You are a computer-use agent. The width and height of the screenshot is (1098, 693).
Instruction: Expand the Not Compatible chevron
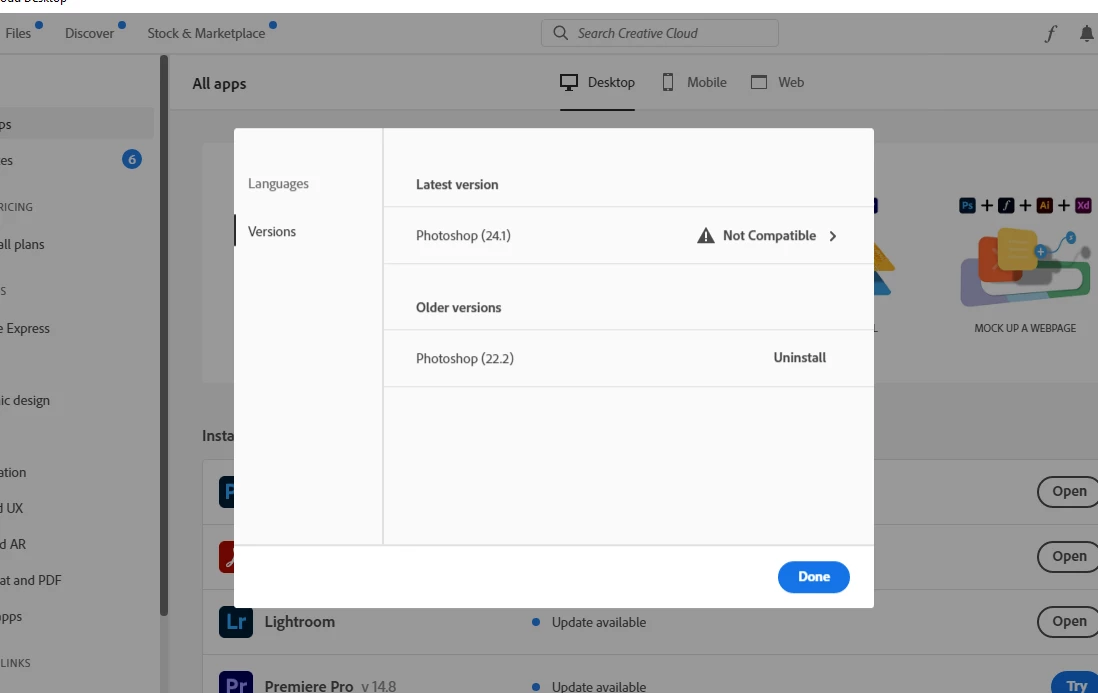(x=833, y=236)
